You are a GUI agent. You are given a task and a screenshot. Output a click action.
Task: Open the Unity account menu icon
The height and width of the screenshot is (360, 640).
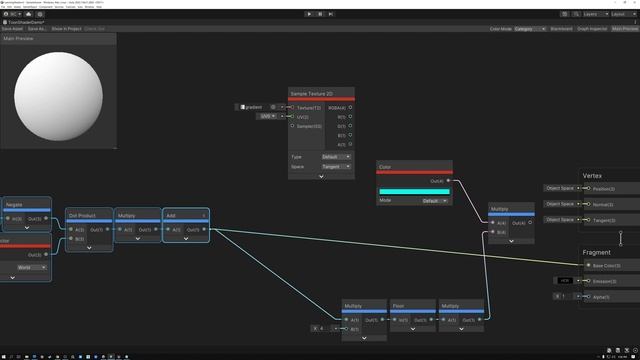pos(12,14)
